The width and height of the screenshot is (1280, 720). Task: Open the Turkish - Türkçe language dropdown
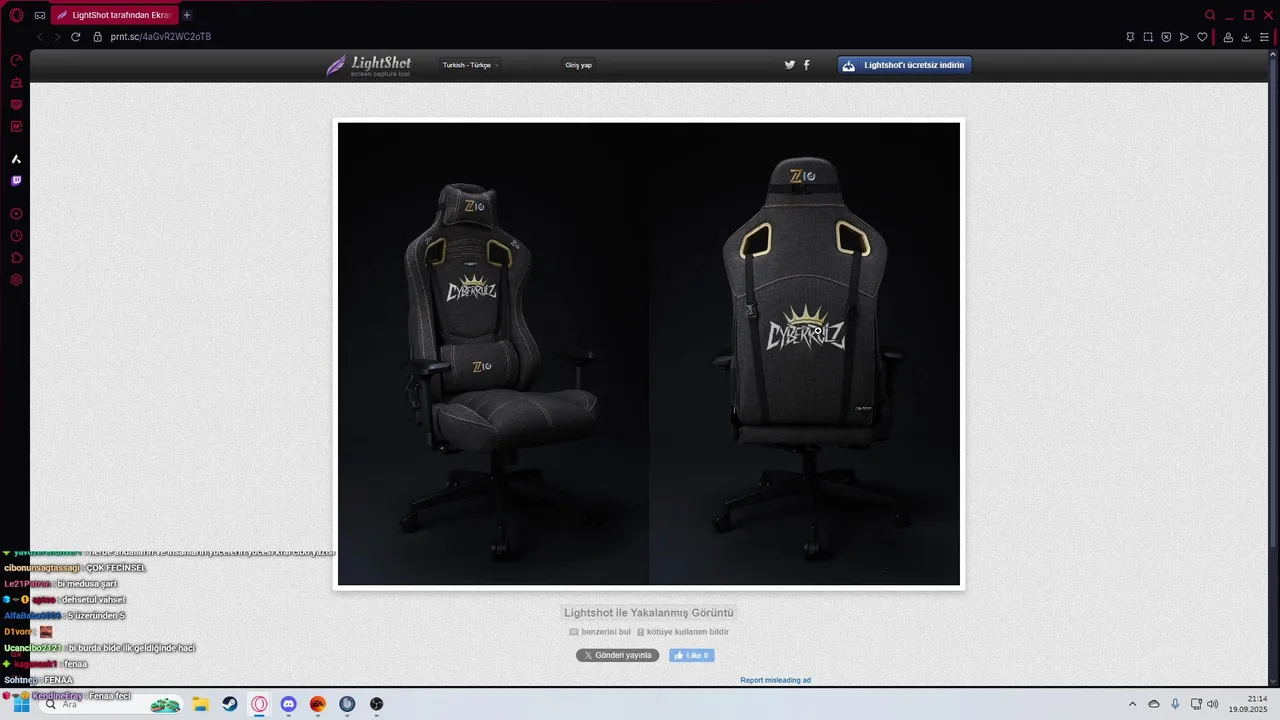tap(470, 65)
